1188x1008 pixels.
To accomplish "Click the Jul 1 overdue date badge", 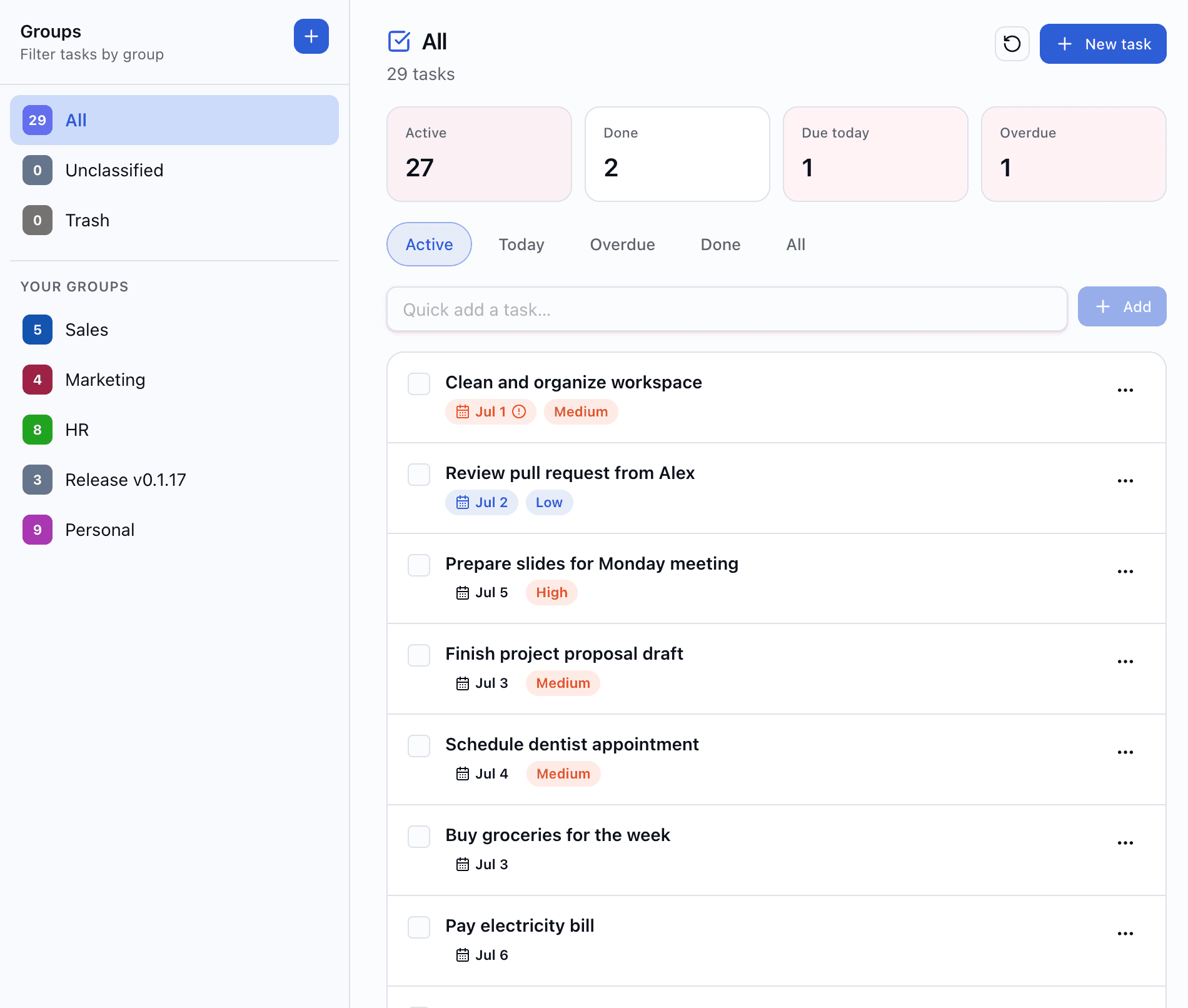I will pyautogui.click(x=490, y=411).
